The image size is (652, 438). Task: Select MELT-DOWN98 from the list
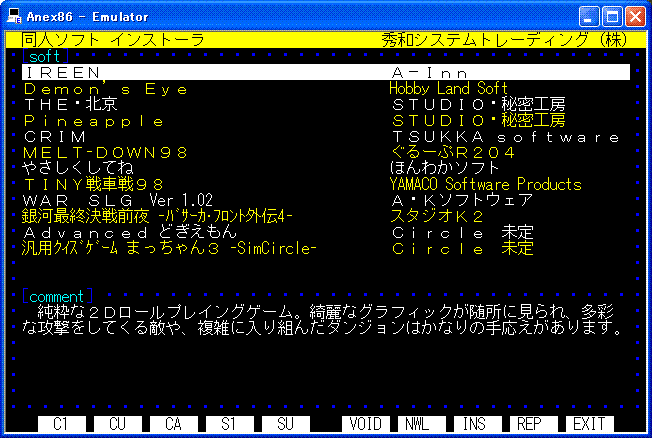pos(106,153)
